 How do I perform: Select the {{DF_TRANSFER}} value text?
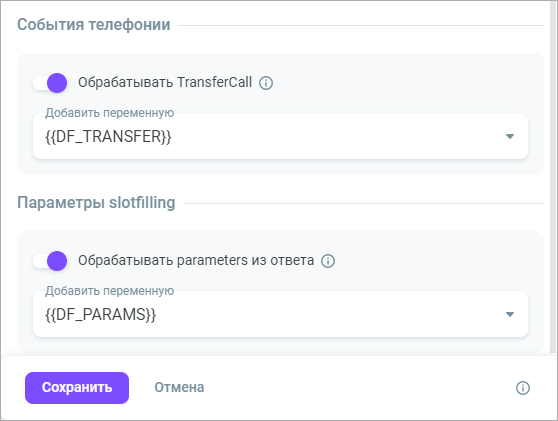(108, 137)
